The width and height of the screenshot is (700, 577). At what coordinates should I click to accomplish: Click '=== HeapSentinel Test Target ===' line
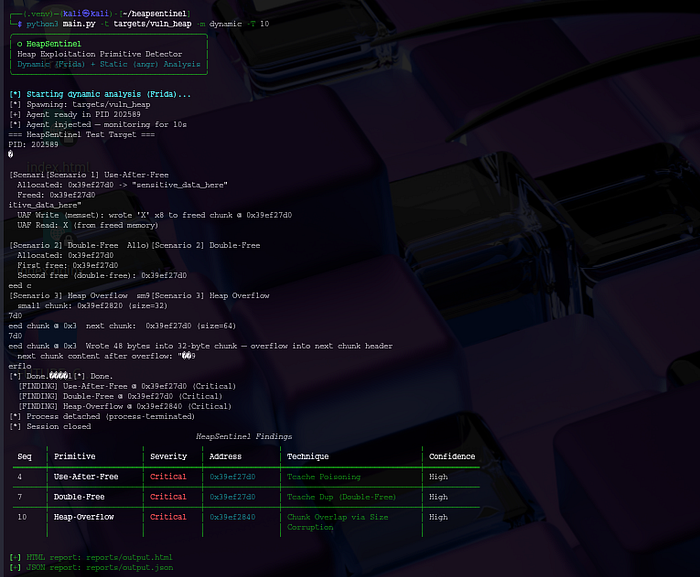82,134
